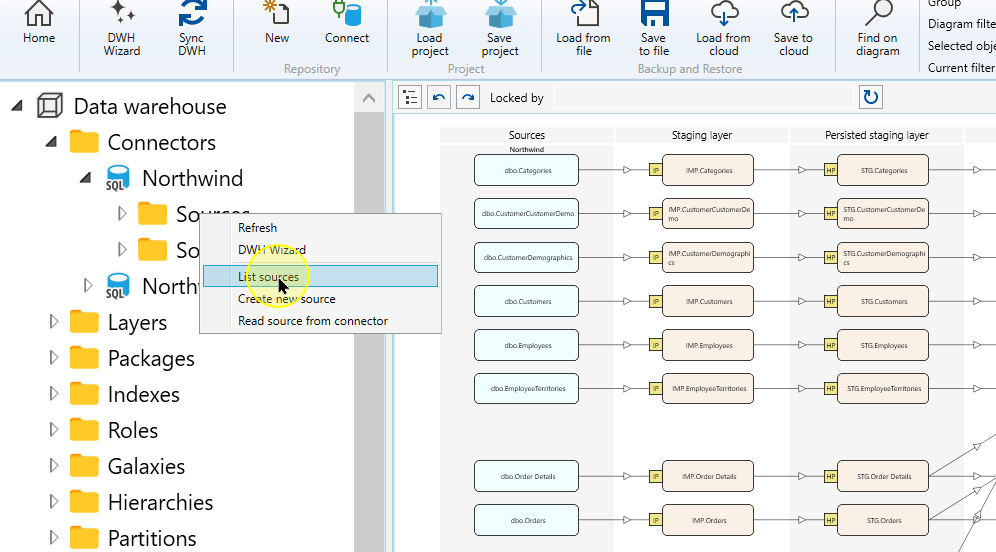Image resolution: width=996 pixels, height=552 pixels.
Task: Expand the Roles folder
Action: [54, 429]
